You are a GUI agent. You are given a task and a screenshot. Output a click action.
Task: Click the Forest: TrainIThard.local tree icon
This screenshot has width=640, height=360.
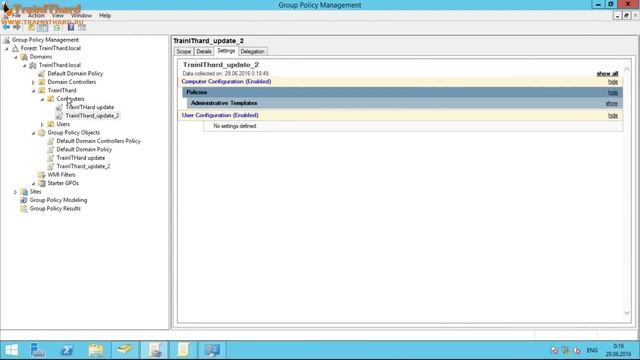pos(16,48)
